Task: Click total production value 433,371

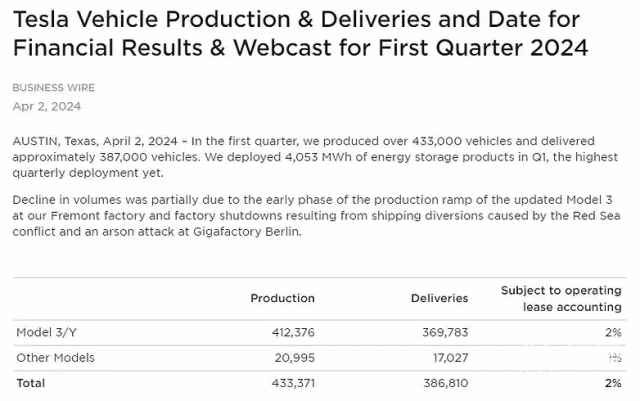Action: 290,382
